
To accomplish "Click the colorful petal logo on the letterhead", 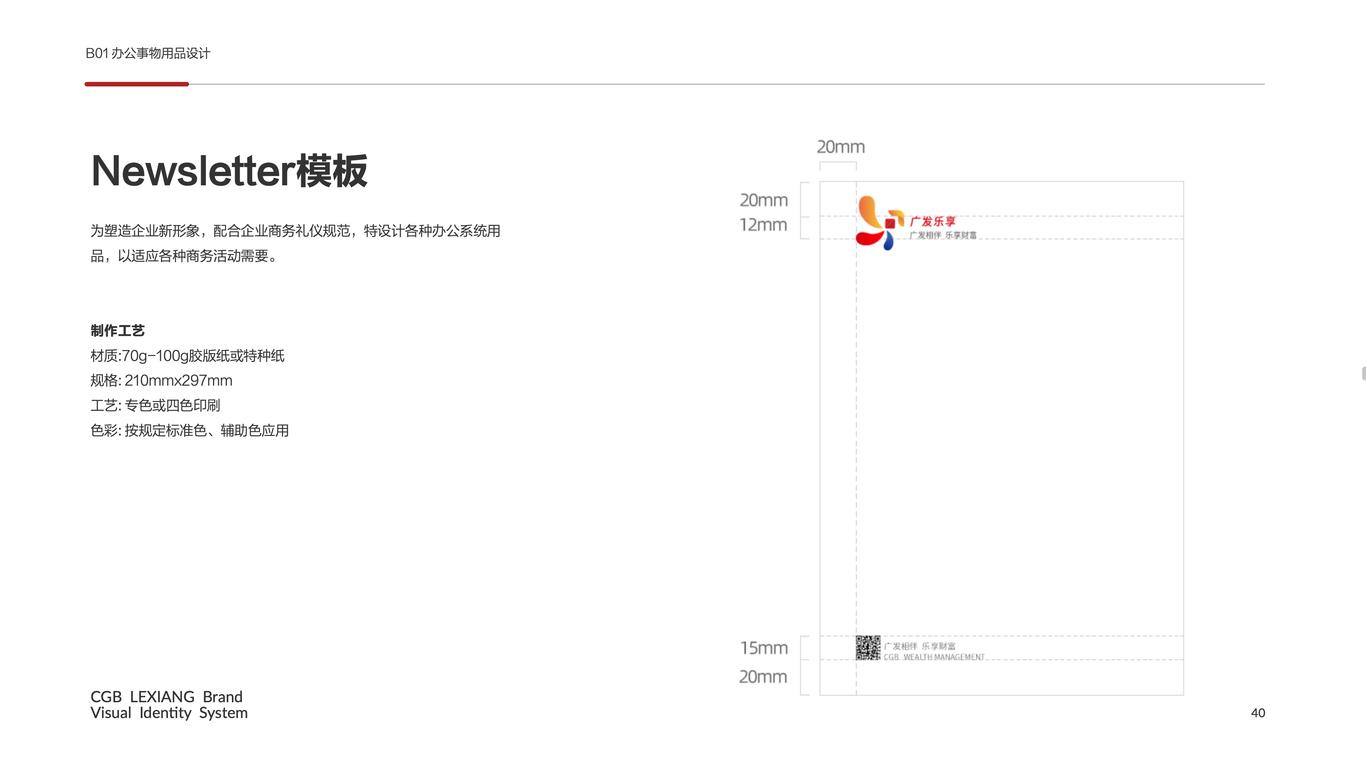I will point(880,222).
